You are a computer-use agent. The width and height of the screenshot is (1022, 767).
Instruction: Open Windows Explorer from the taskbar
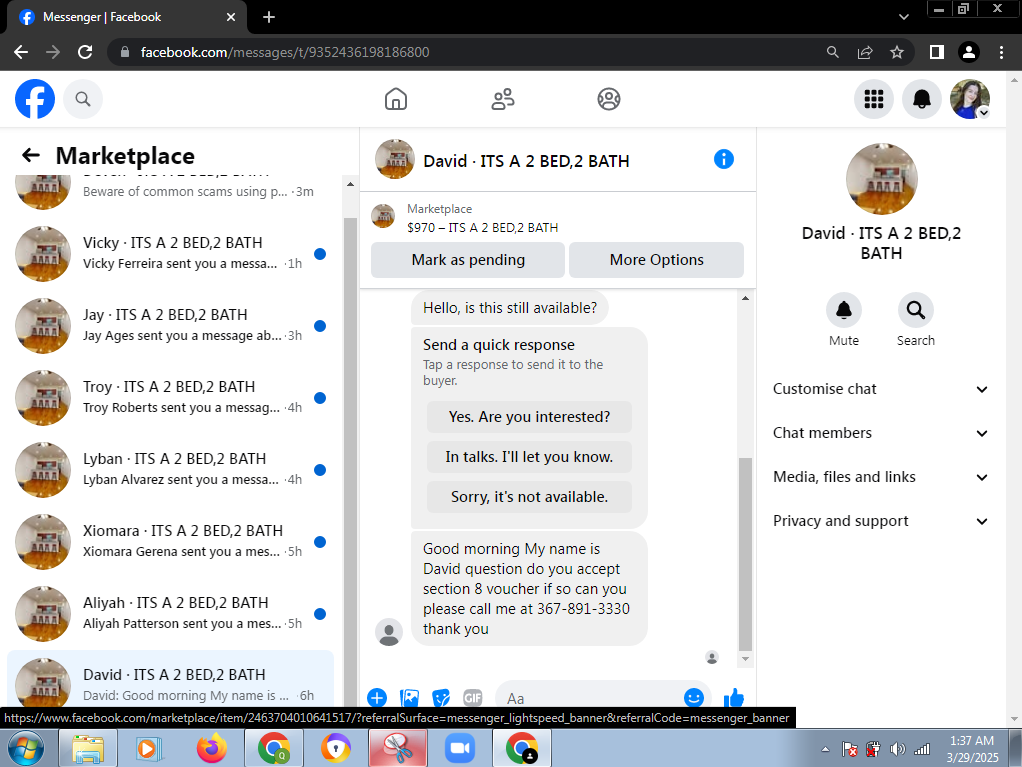click(88, 748)
